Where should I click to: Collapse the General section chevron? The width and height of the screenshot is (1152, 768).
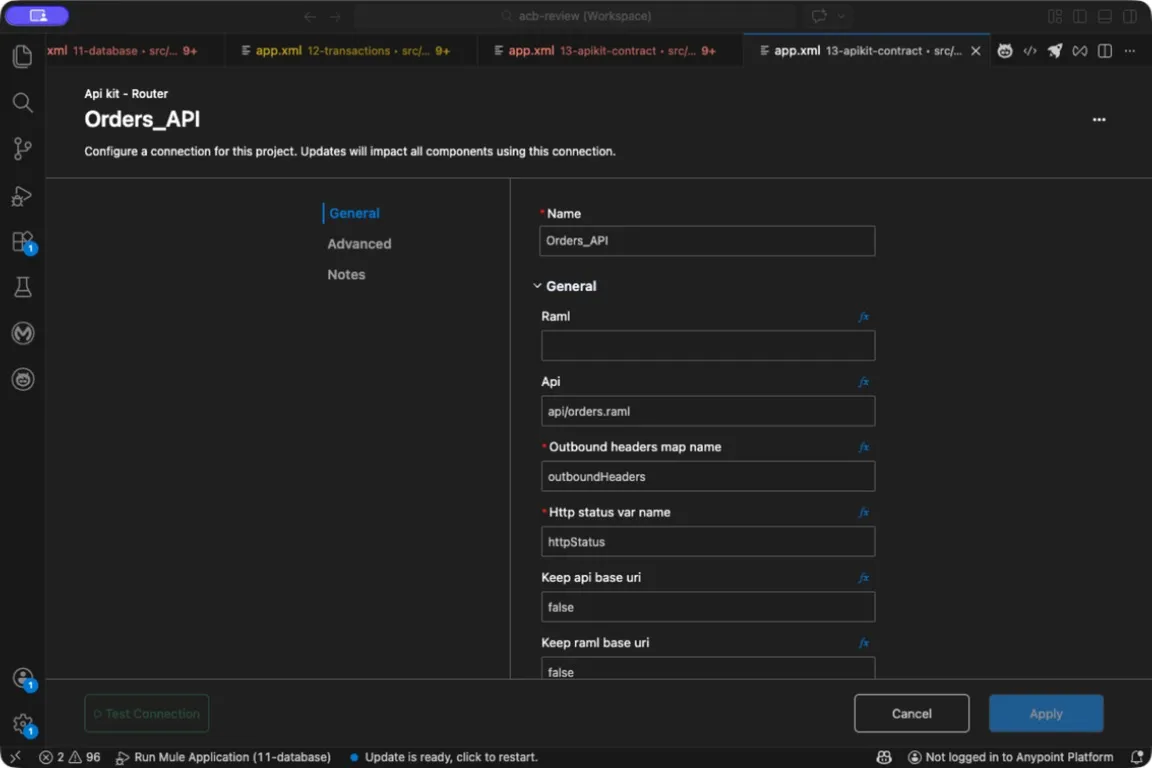click(537, 286)
